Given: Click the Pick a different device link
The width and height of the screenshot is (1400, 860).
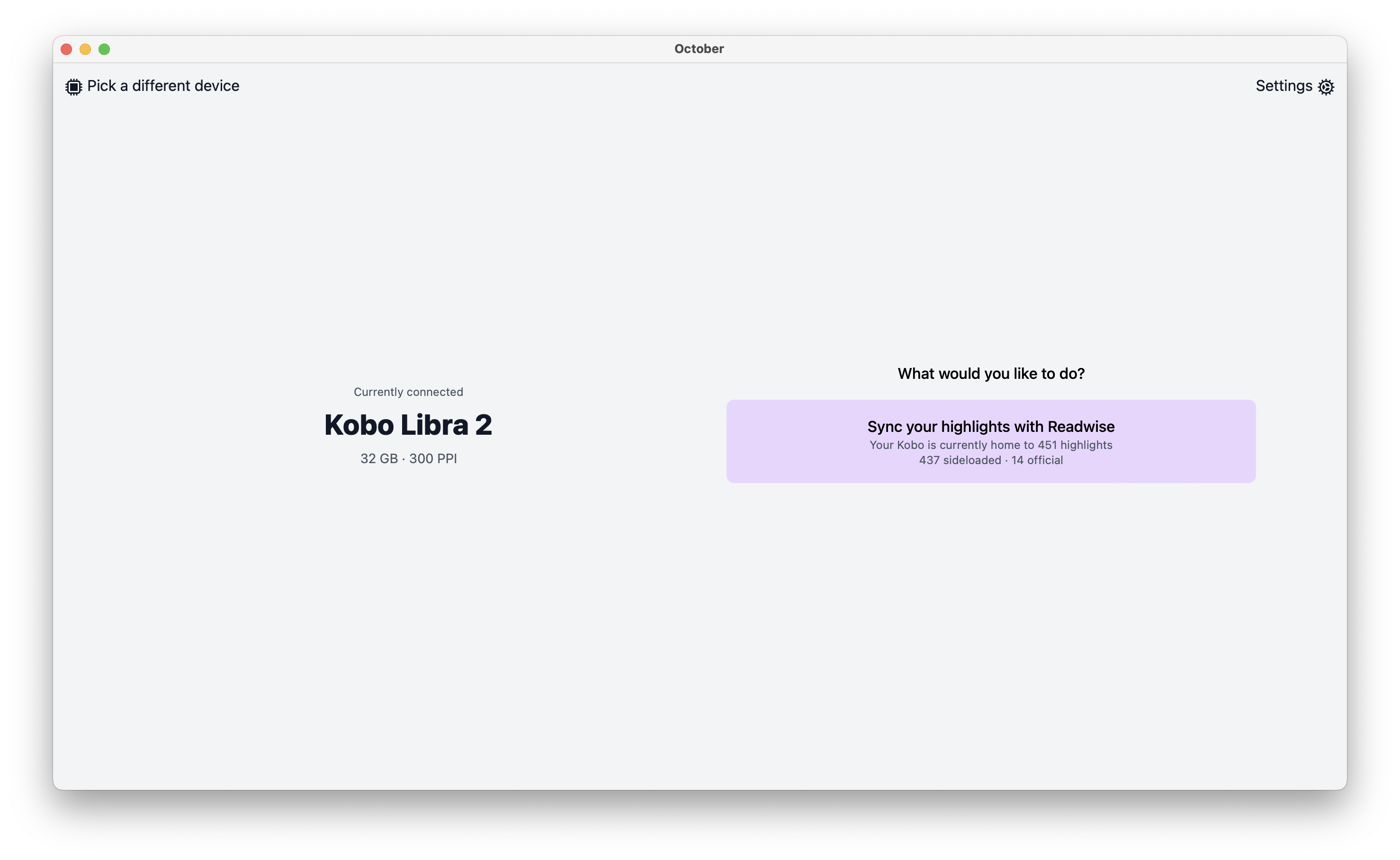Looking at the screenshot, I should click(x=163, y=86).
